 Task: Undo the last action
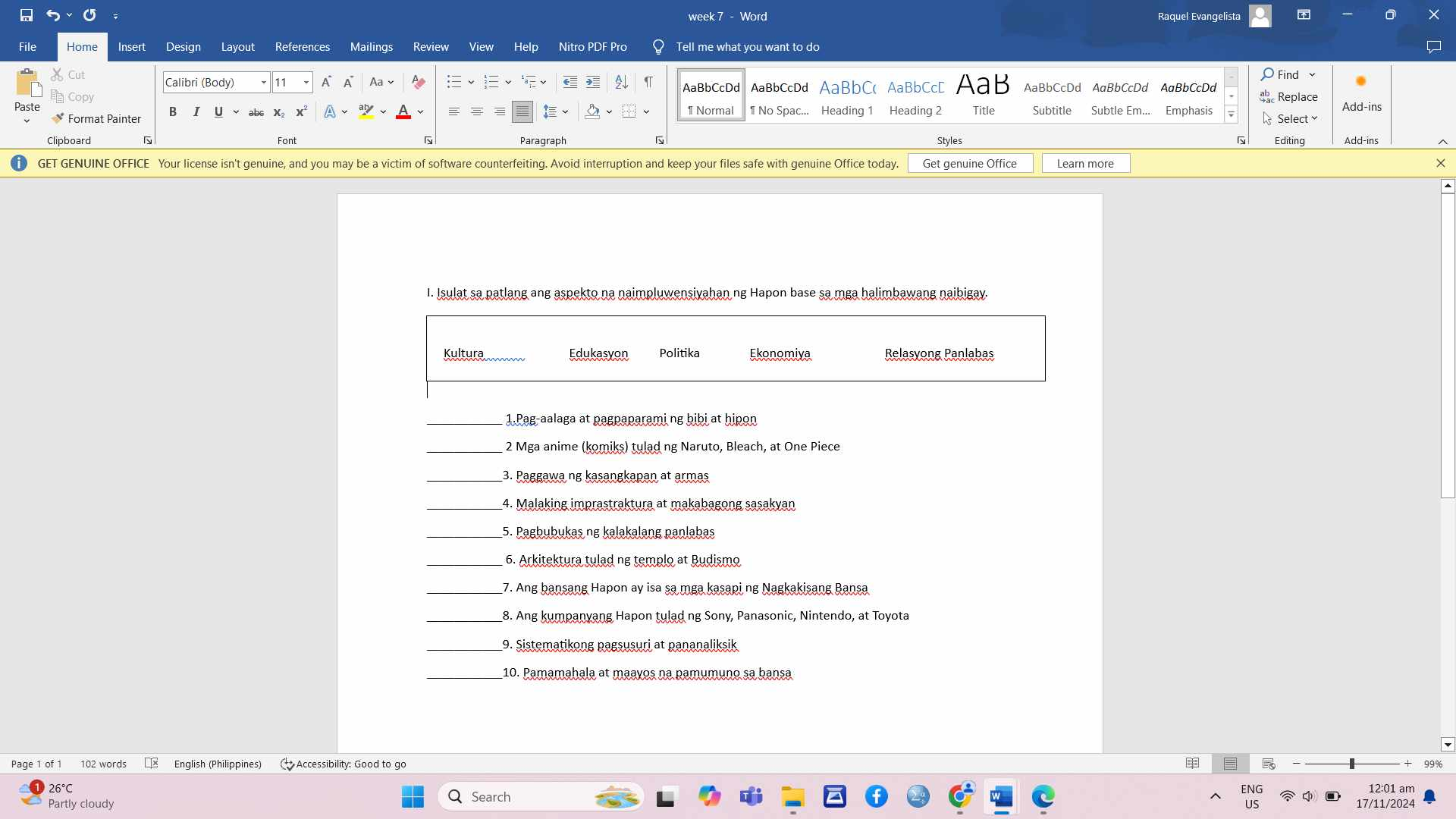pyautogui.click(x=52, y=15)
